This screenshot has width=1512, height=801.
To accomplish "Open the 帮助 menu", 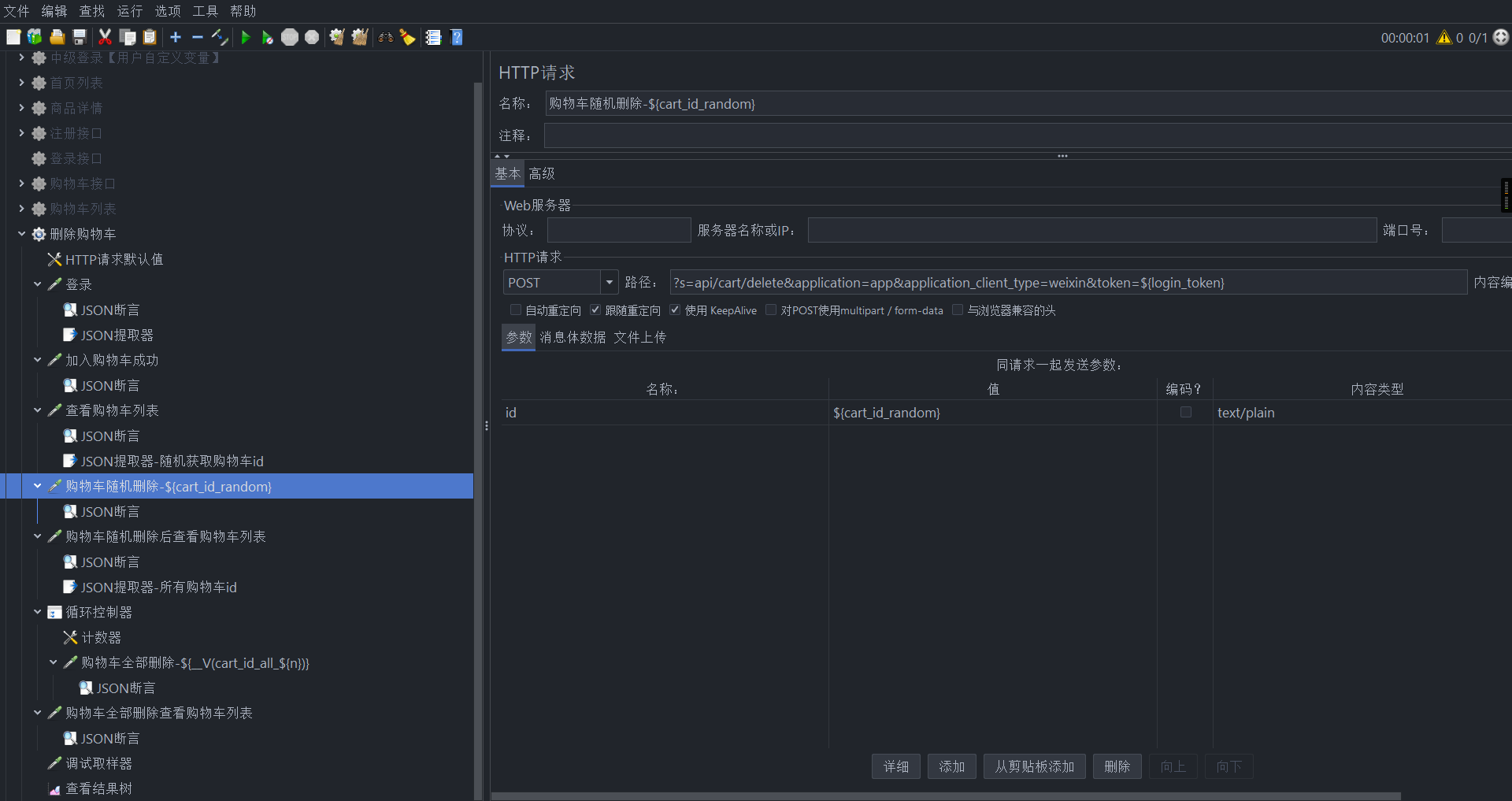I will (x=243, y=11).
